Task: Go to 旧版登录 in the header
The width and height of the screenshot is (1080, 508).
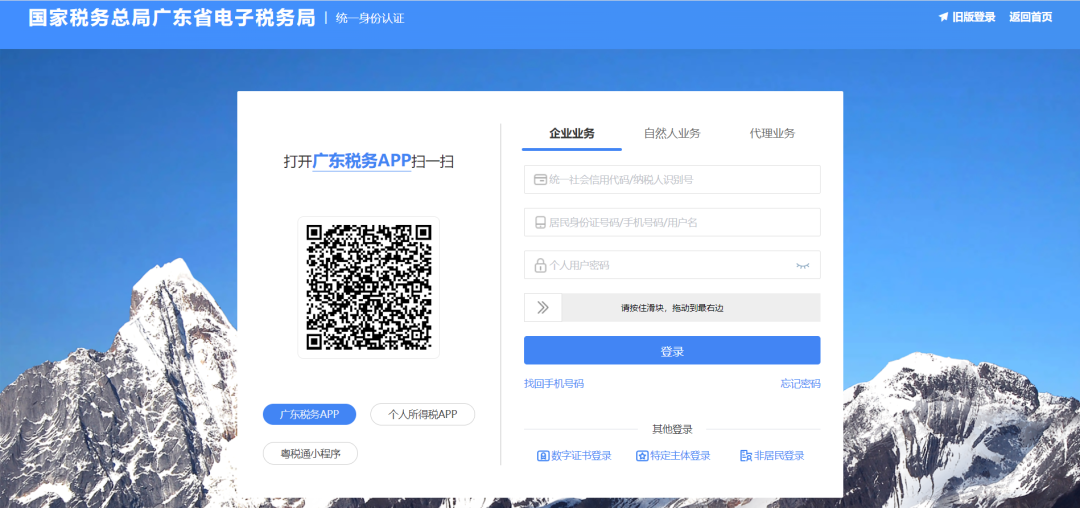Action: pos(974,17)
